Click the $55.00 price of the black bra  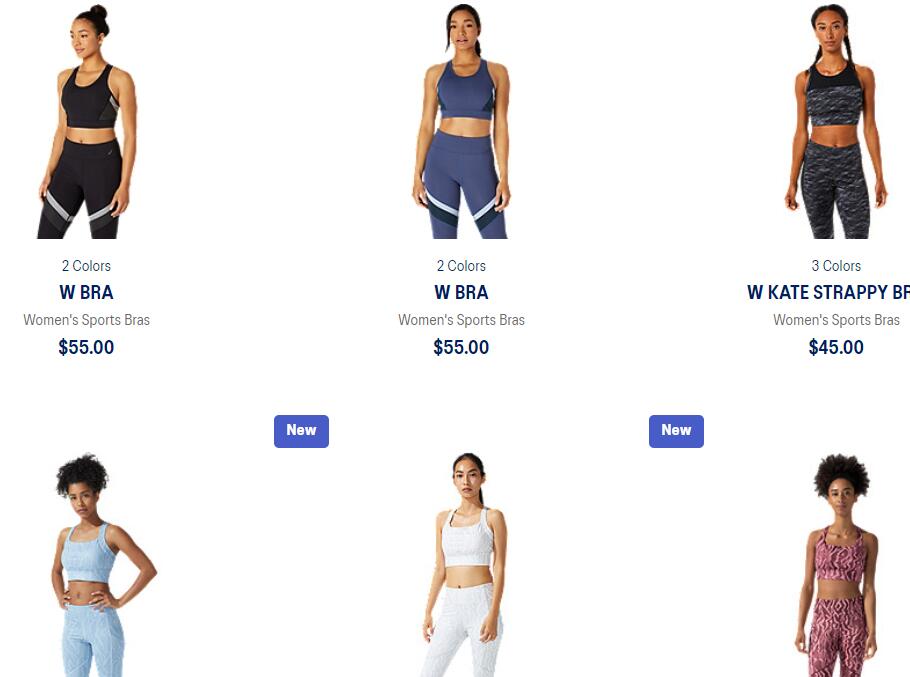(x=86, y=347)
